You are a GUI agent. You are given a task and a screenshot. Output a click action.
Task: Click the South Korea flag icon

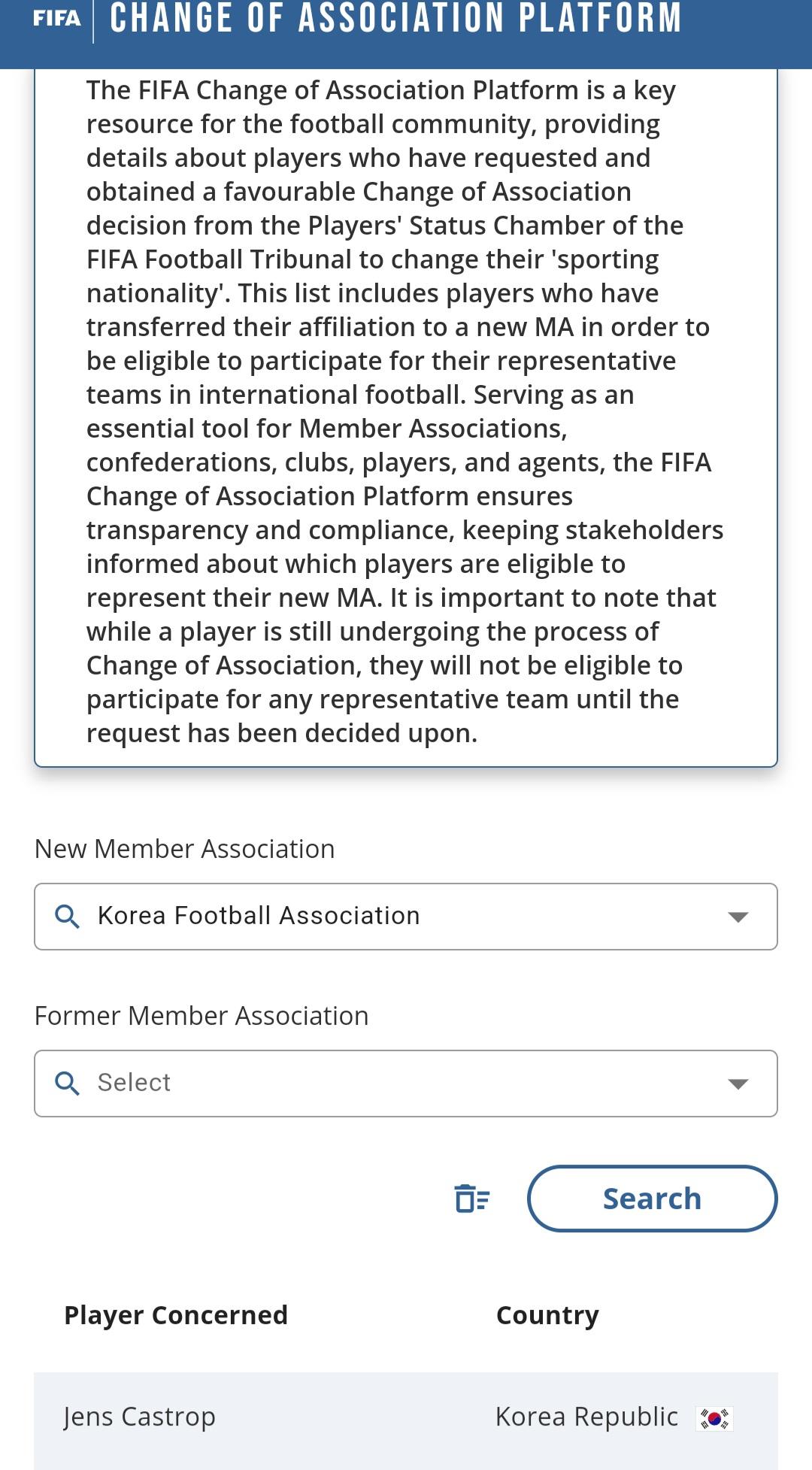(714, 1418)
